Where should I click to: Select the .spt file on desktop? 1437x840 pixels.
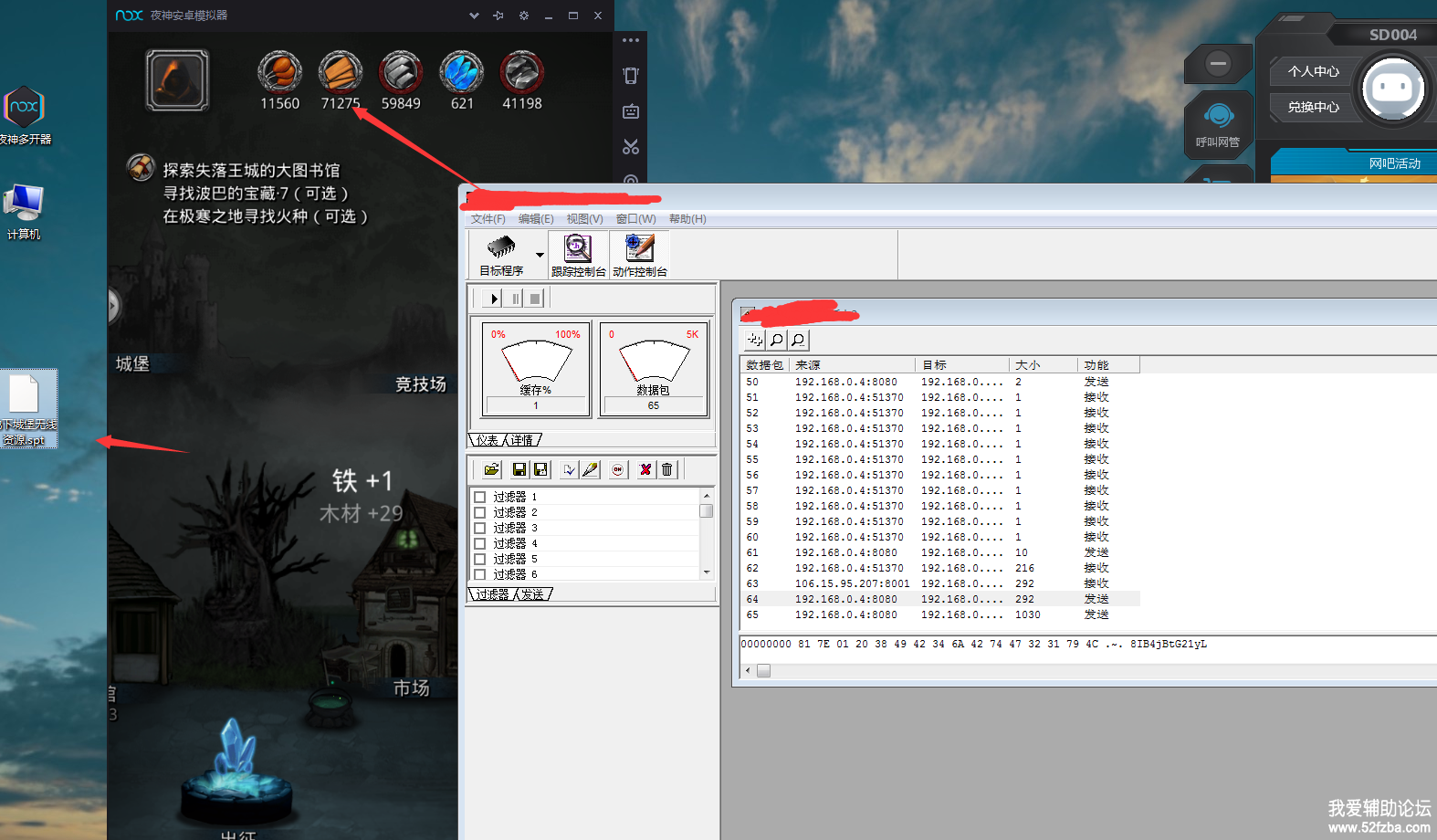[28, 409]
